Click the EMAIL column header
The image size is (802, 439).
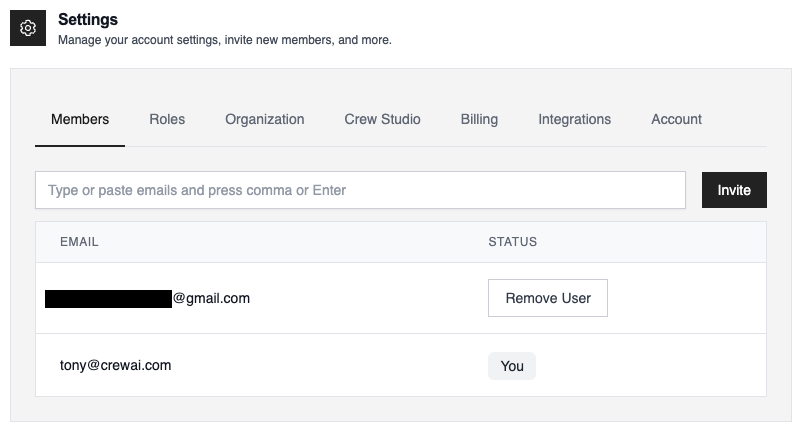(79, 242)
